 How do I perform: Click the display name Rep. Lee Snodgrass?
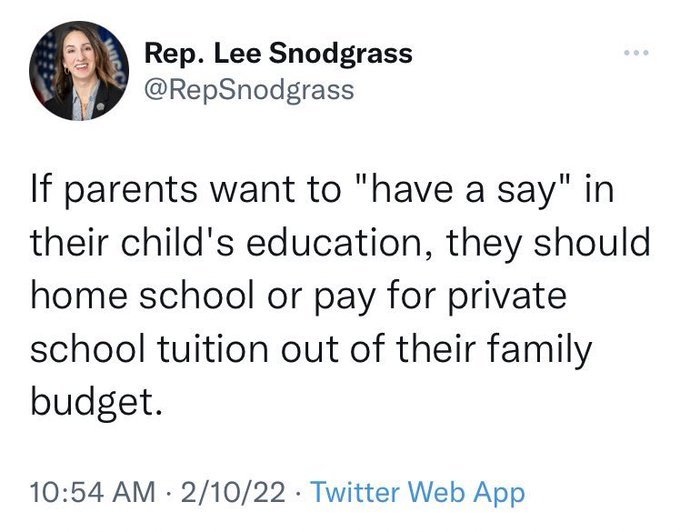tap(278, 54)
